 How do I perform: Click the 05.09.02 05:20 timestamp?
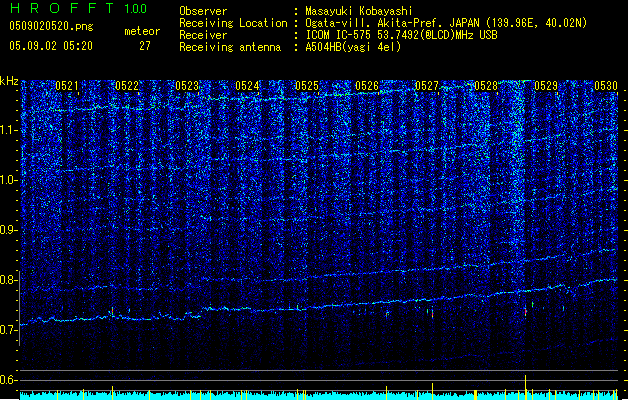tap(50, 46)
